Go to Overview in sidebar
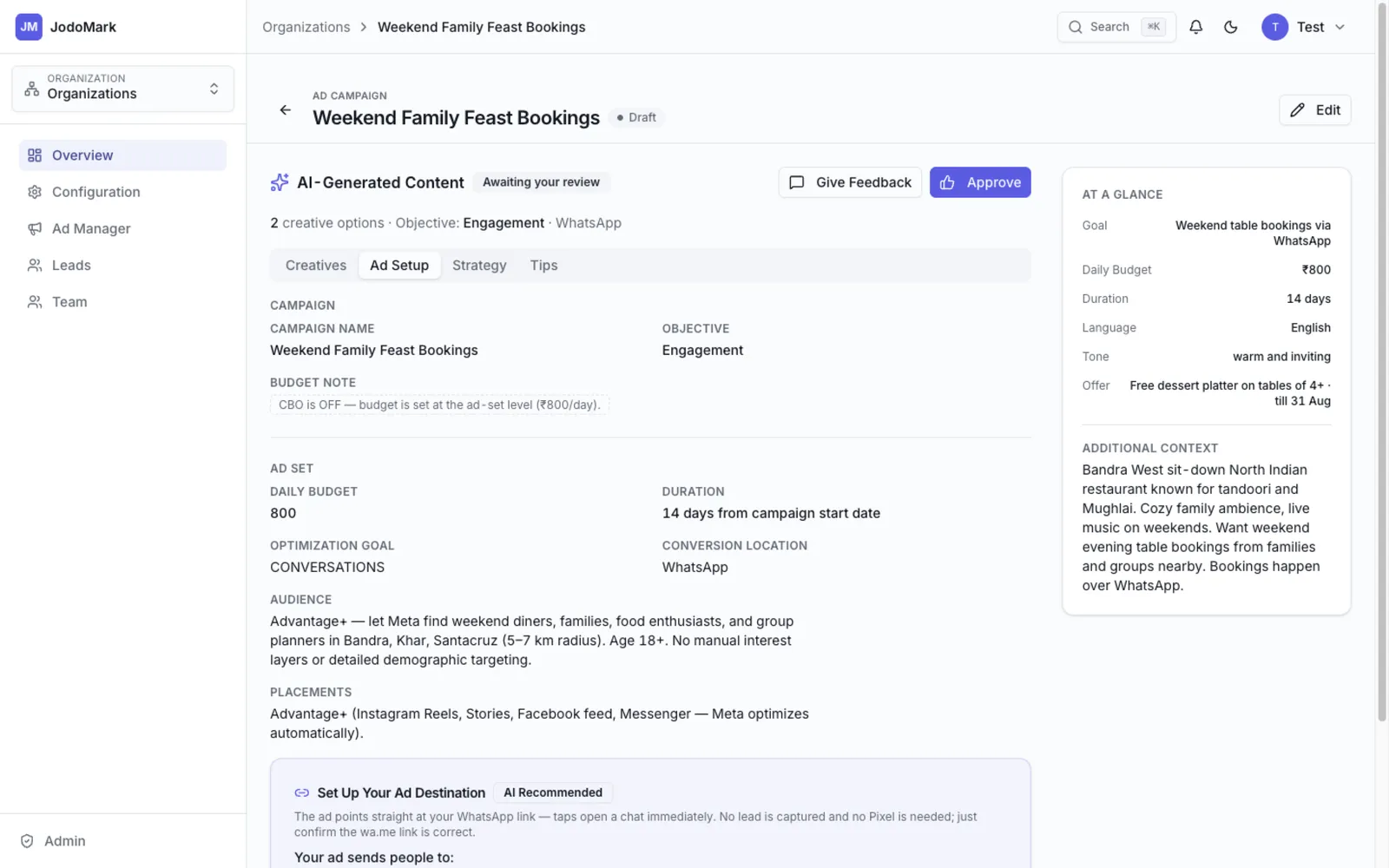This screenshot has height=868, width=1389. [x=122, y=155]
